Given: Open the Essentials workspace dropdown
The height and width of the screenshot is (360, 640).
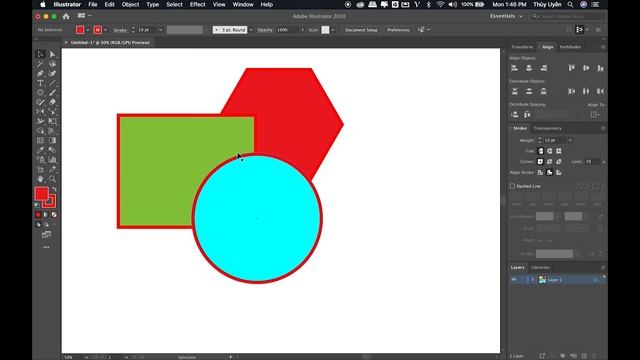Looking at the screenshot, I should (x=507, y=16).
